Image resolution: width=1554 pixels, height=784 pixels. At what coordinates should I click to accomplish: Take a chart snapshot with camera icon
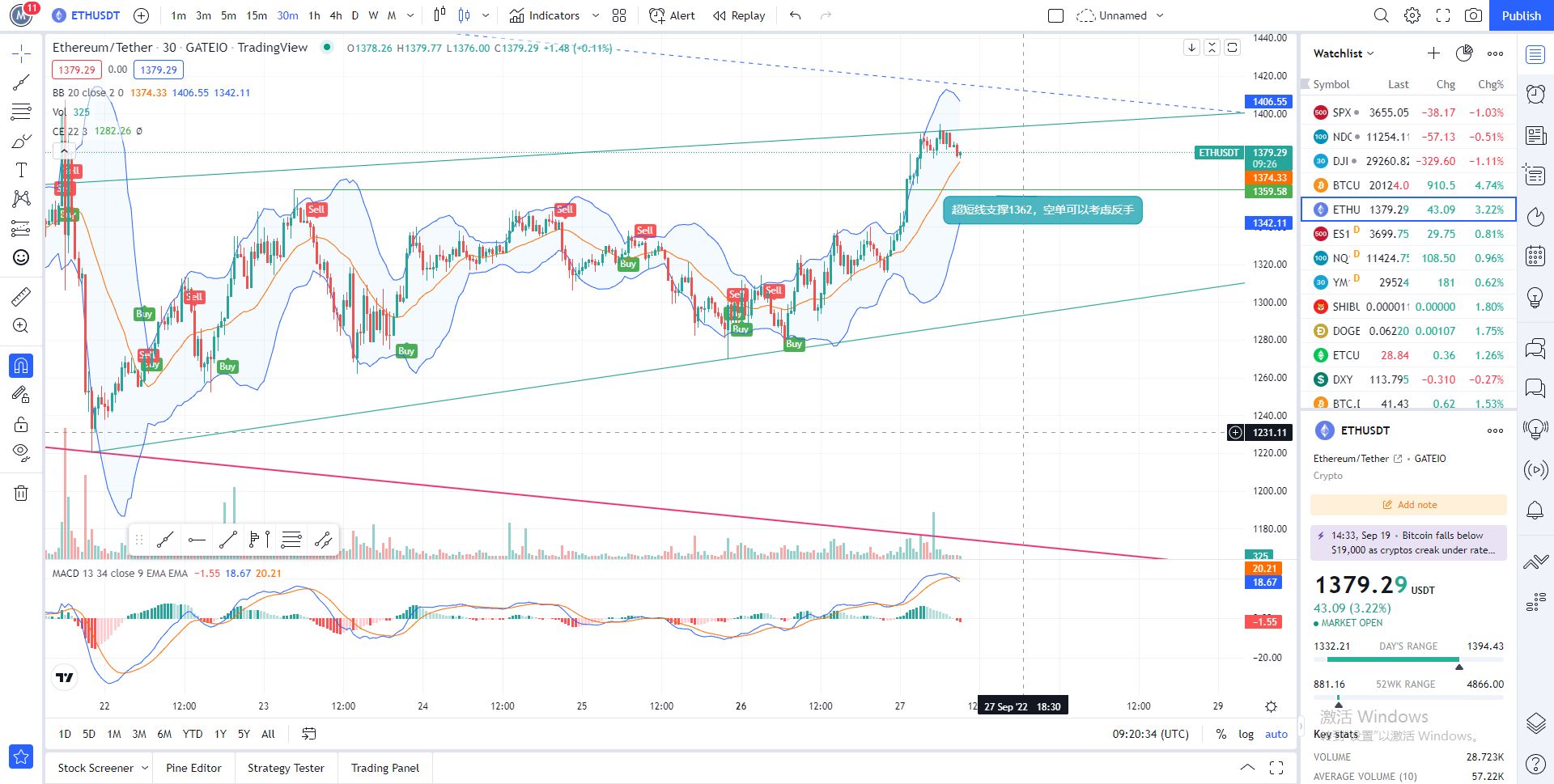[x=1474, y=15]
